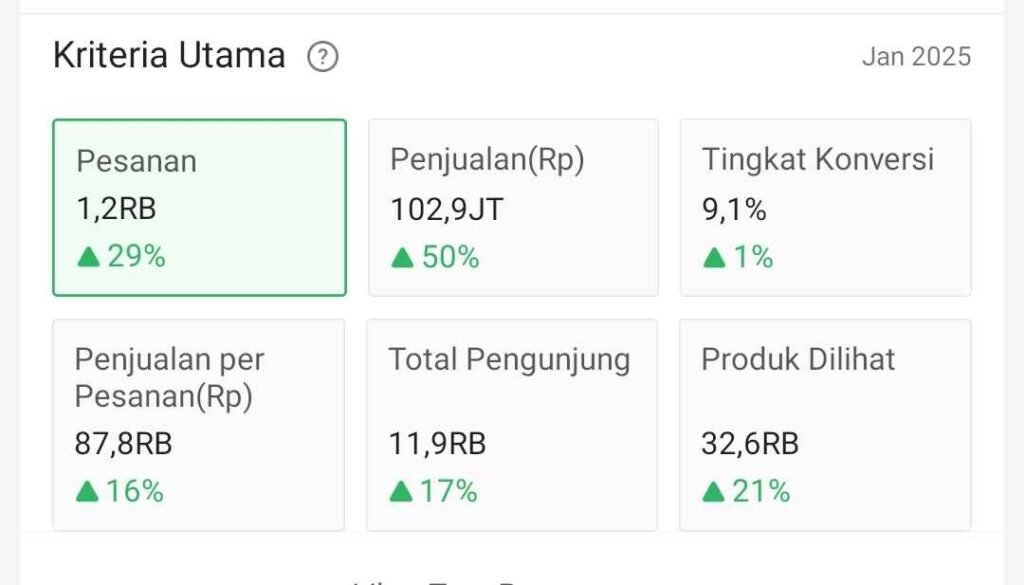Select the Penjualan(Rp) metric card

click(x=513, y=208)
